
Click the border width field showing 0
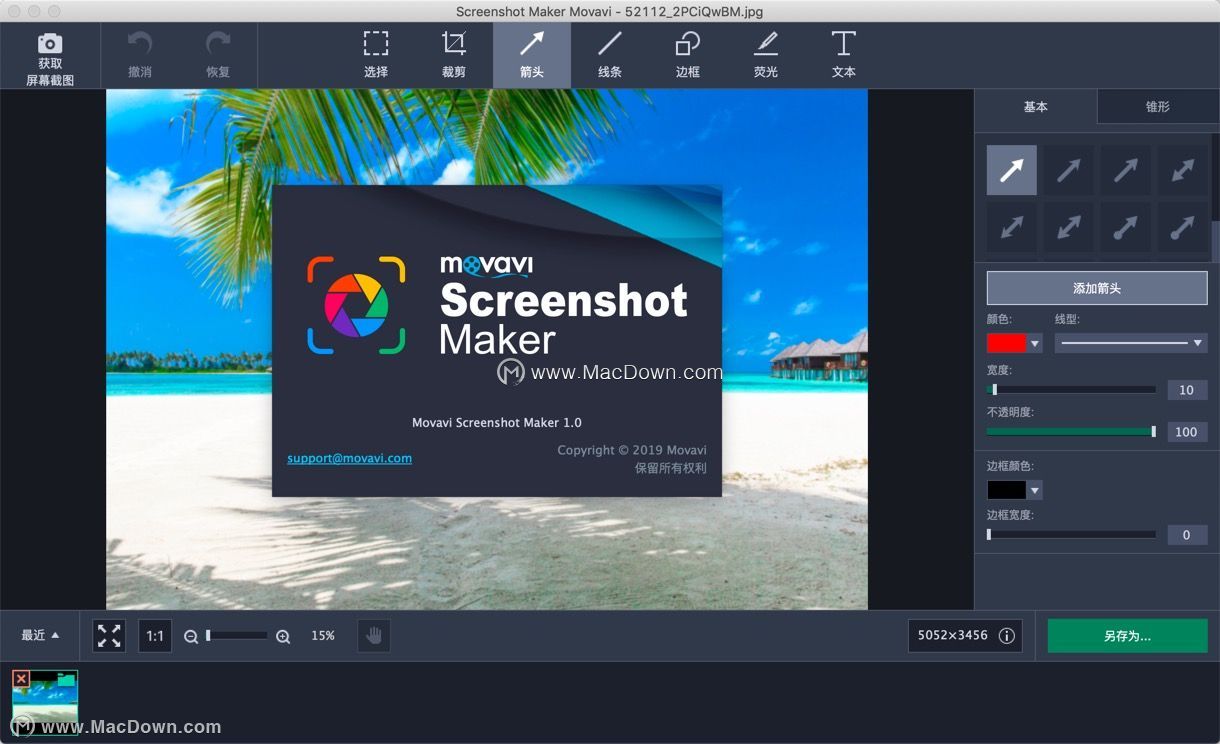click(1187, 535)
